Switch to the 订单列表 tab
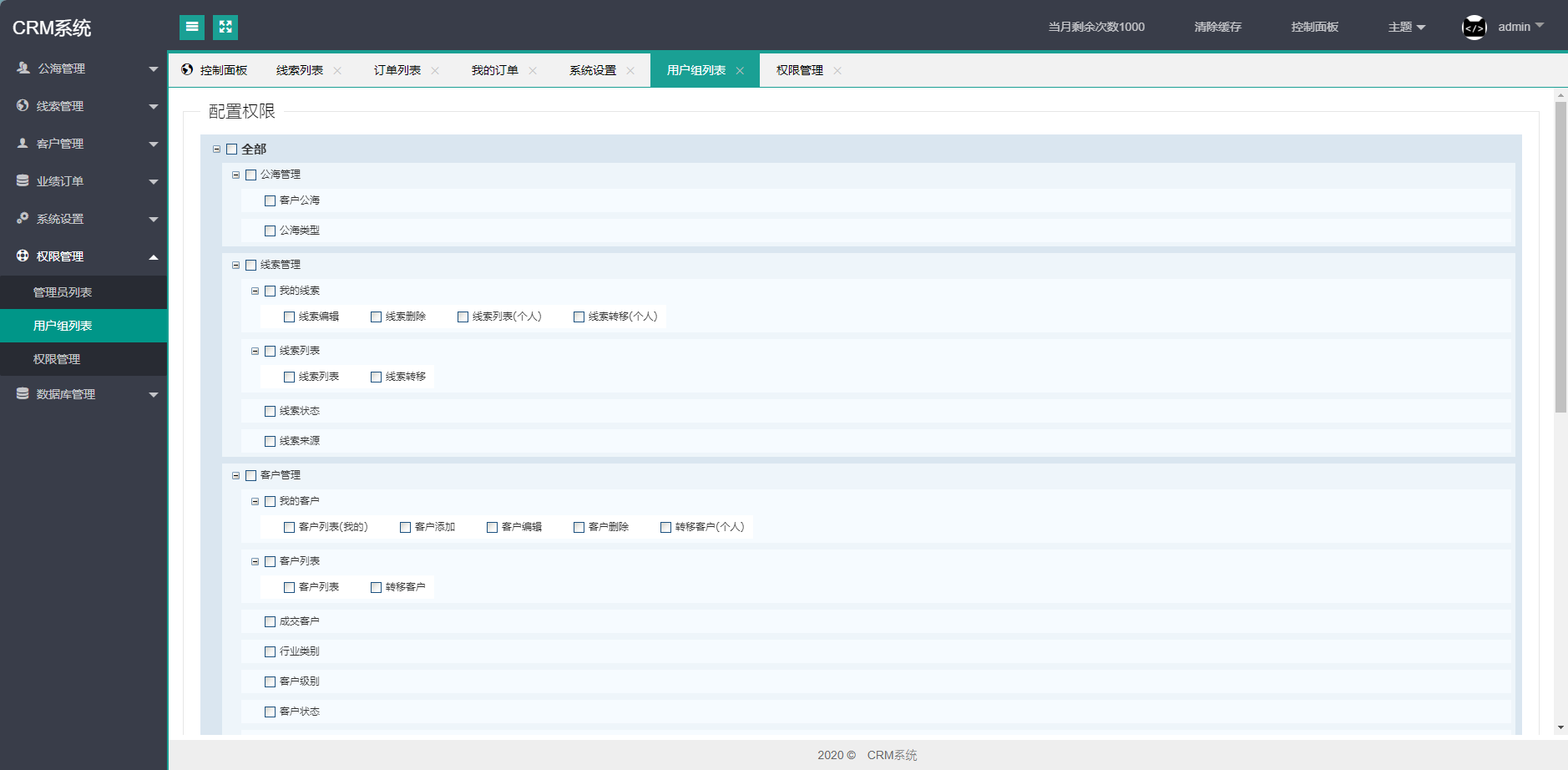The height and width of the screenshot is (770, 1568). [x=397, y=71]
